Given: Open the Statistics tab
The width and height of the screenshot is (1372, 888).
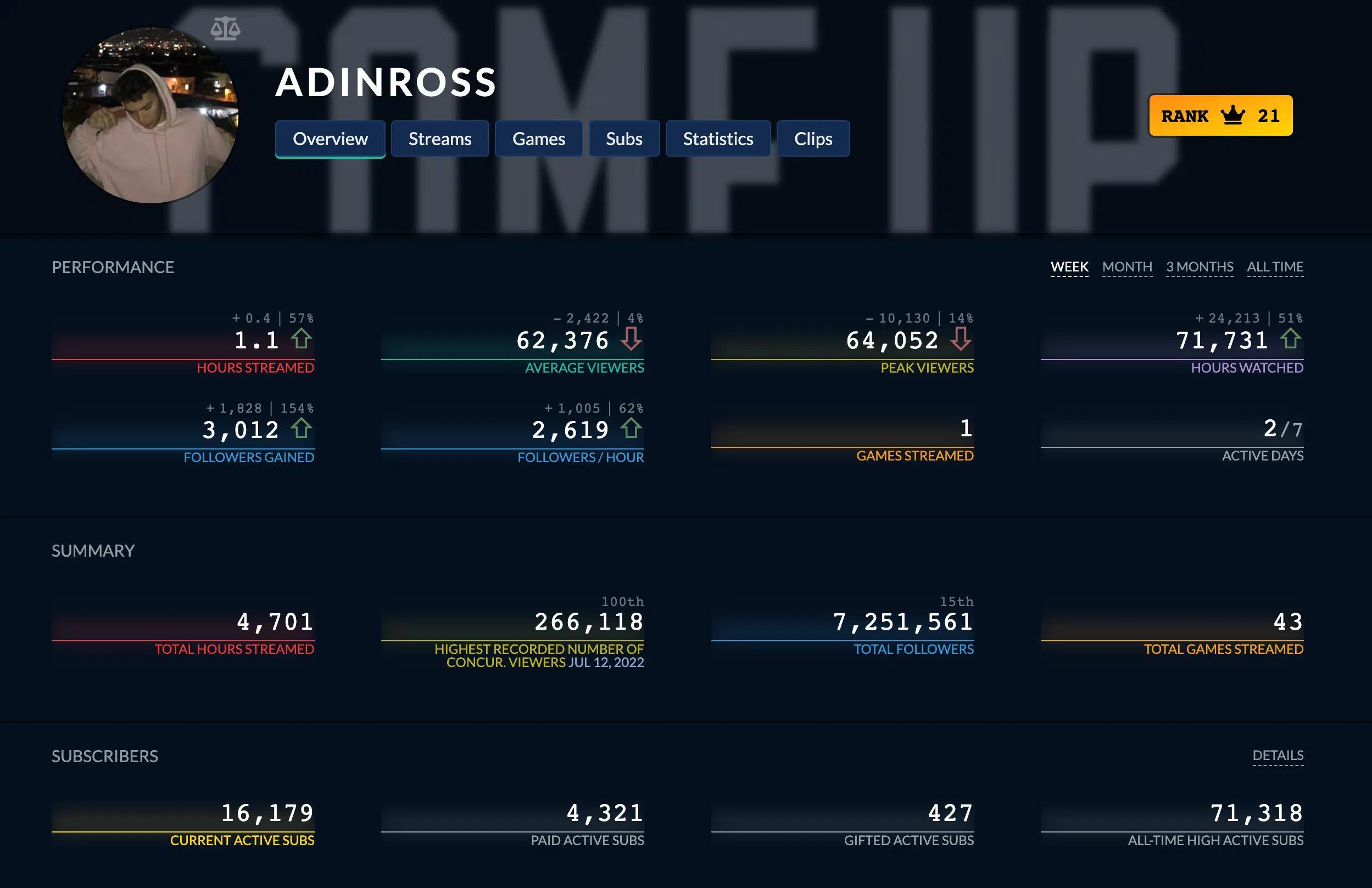Looking at the screenshot, I should pyautogui.click(x=718, y=138).
